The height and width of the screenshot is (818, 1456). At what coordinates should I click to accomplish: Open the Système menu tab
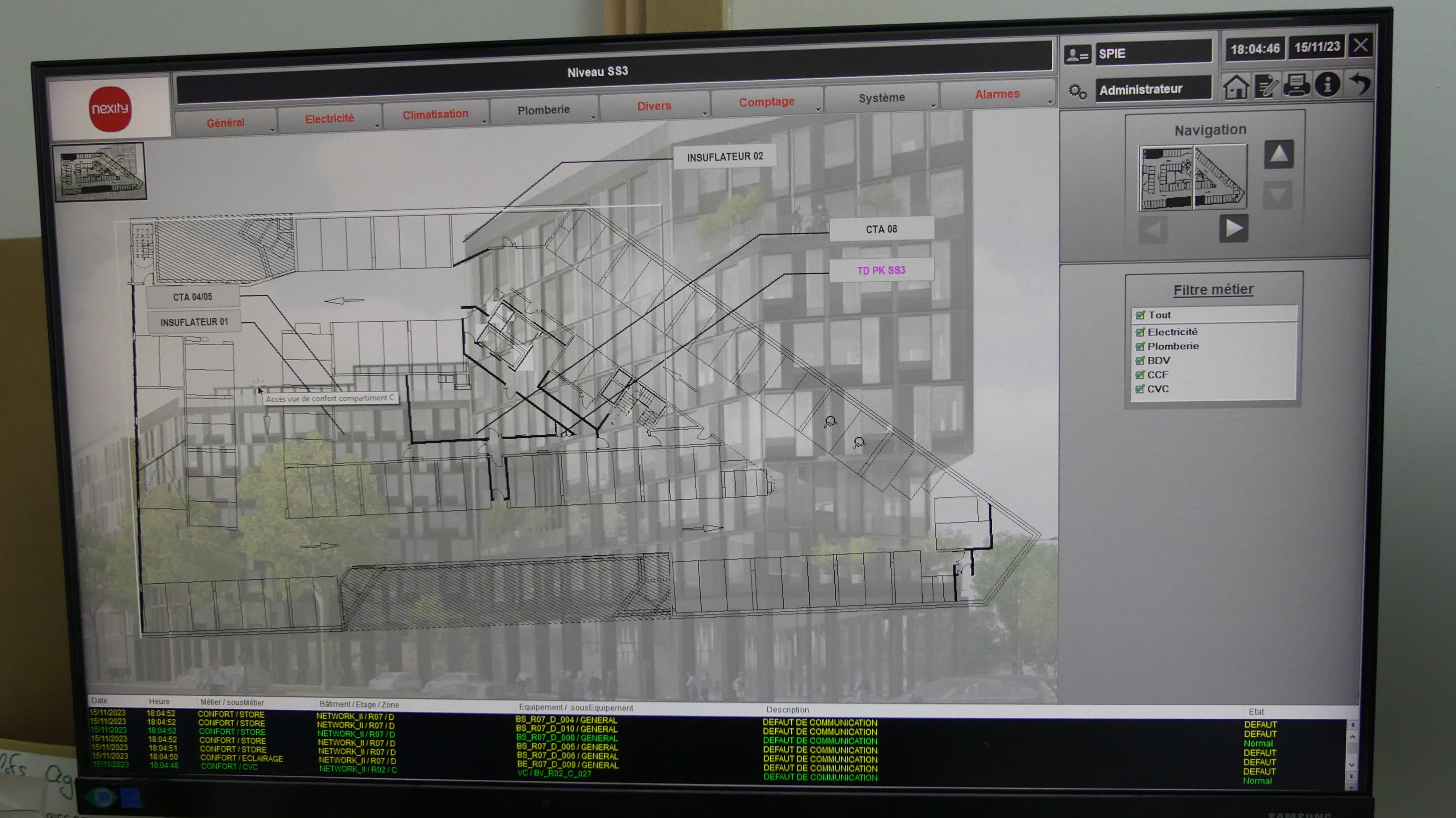[881, 98]
